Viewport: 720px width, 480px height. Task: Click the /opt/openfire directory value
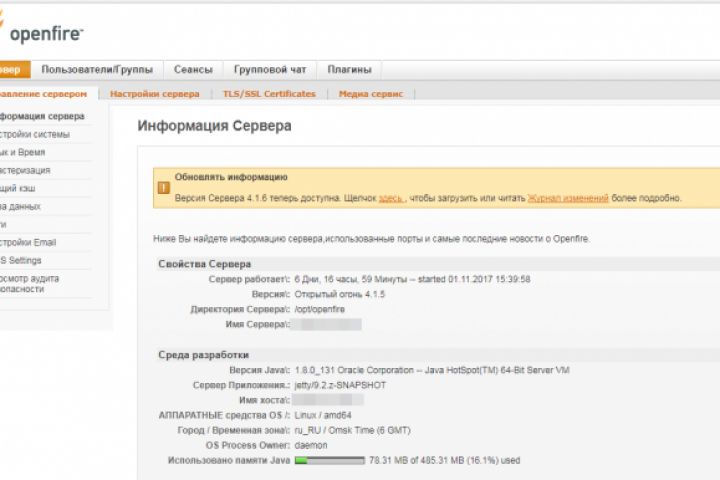pos(320,310)
